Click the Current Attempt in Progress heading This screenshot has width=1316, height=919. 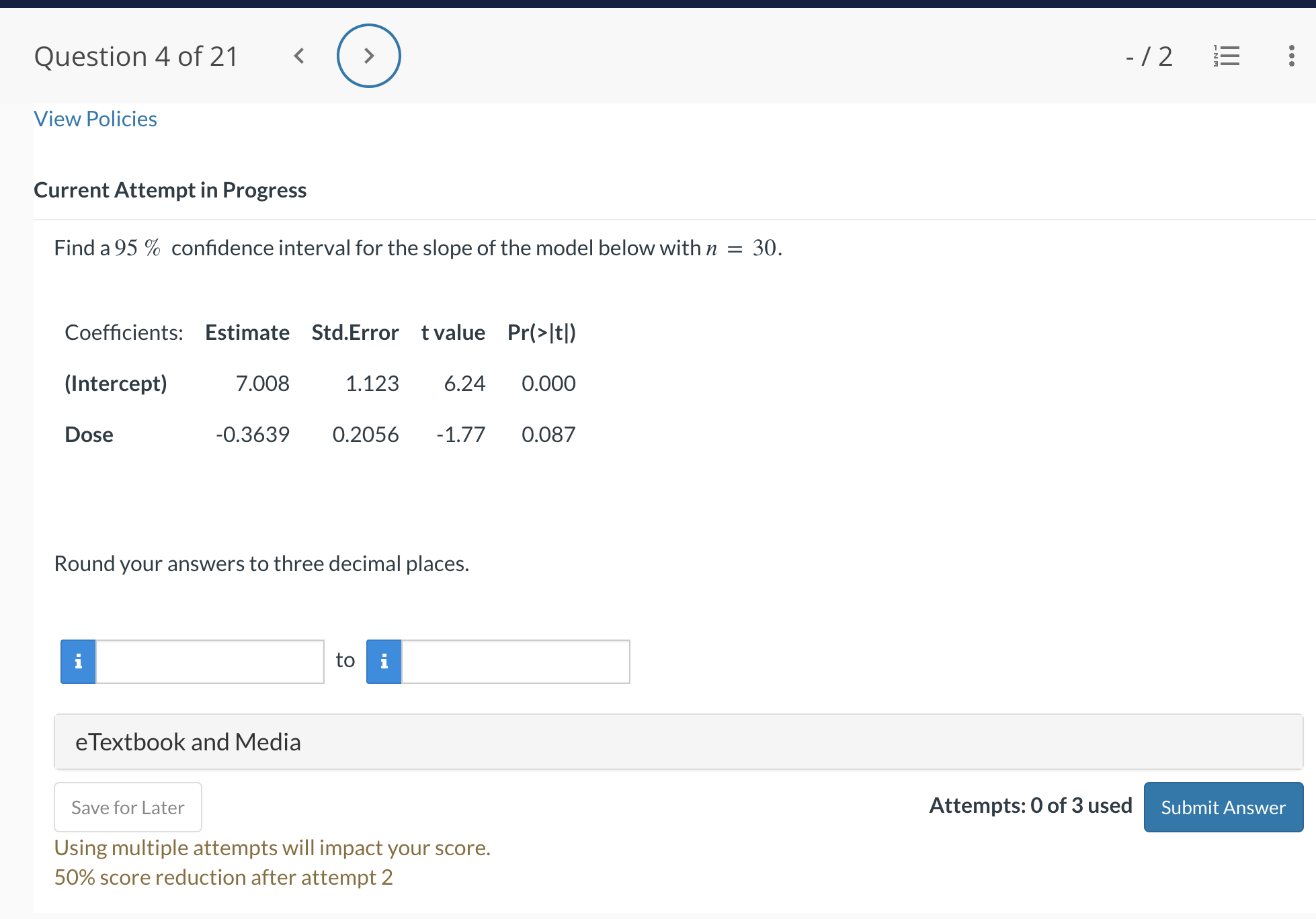click(x=170, y=190)
